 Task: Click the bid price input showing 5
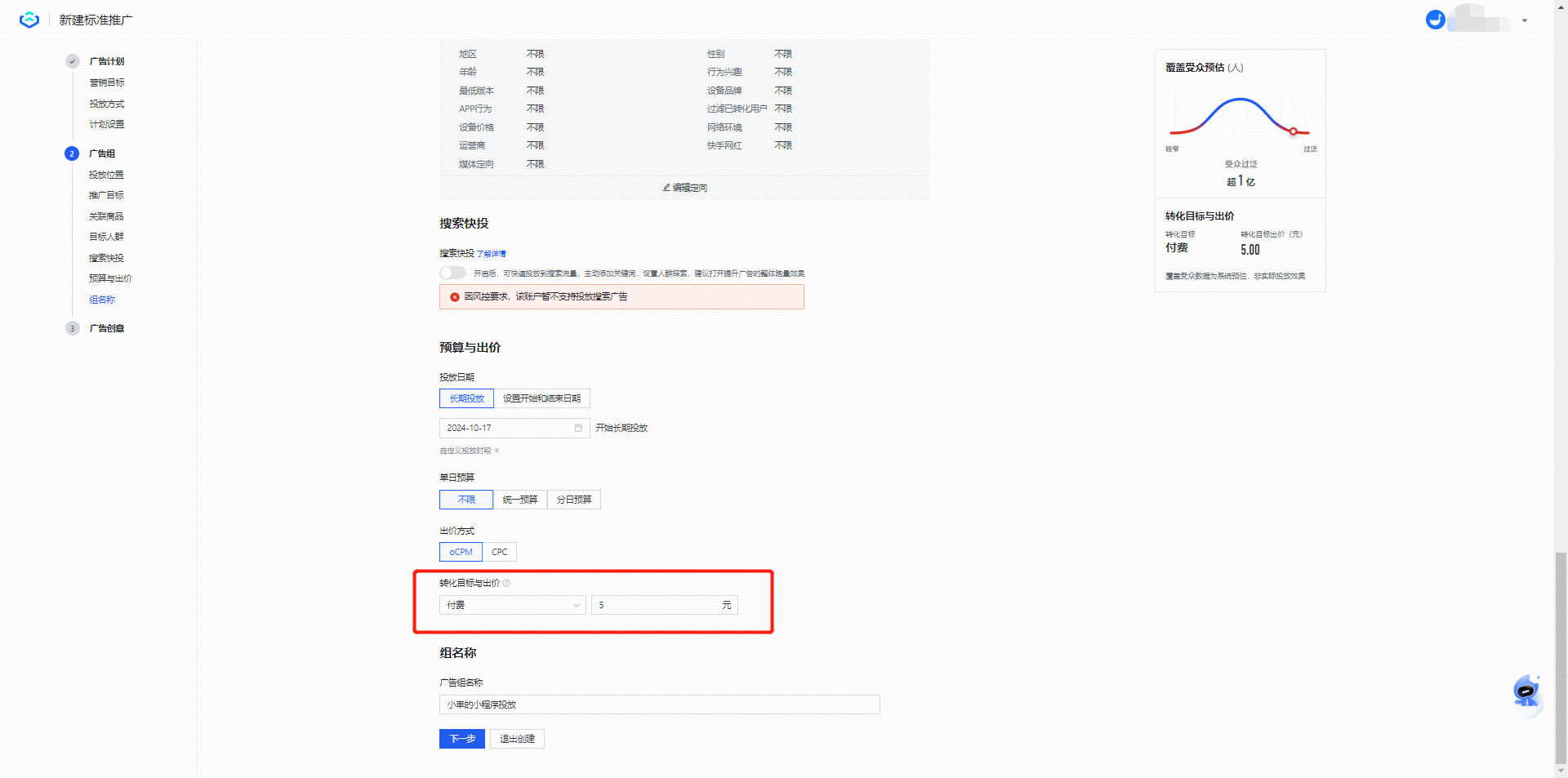point(664,605)
